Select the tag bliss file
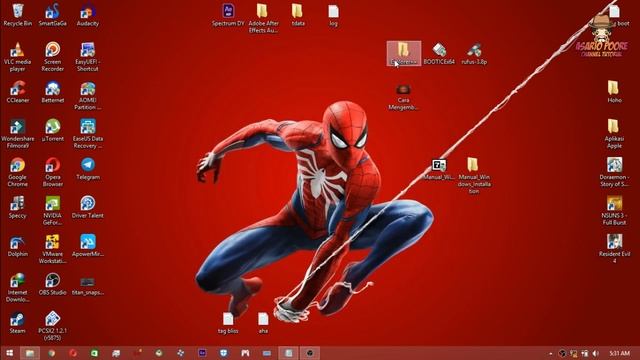 (228, 322)
